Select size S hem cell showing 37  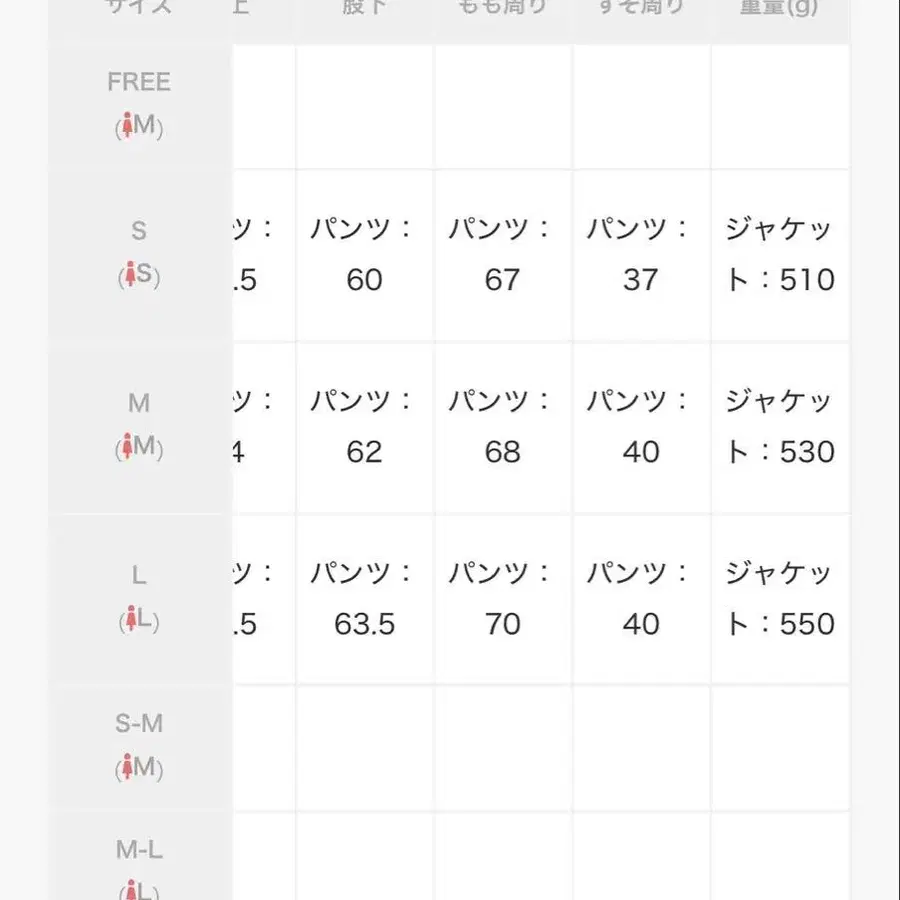tap(641, 279)
